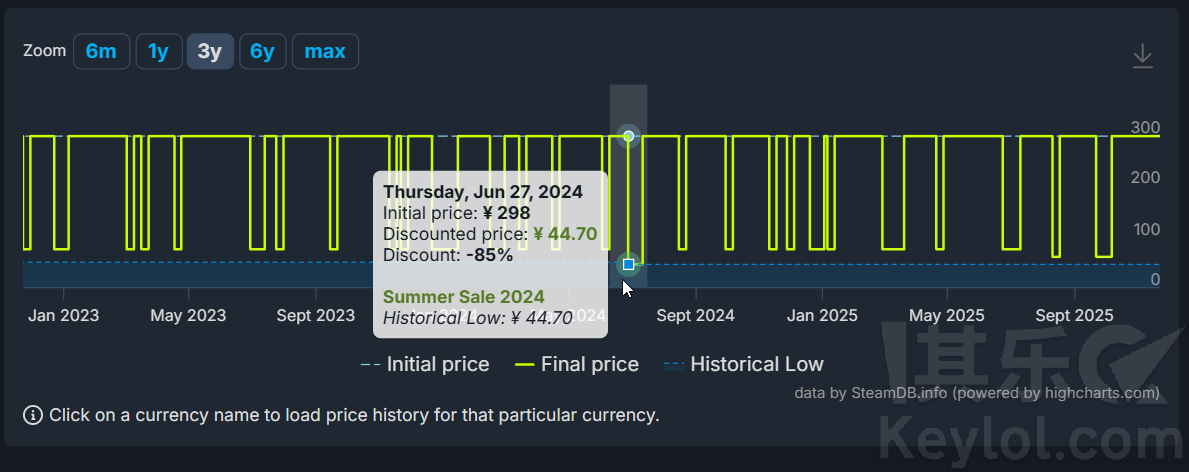Click the Jan 2023 axis label
Image resolution: width=1189 pixels, height=472 pixels.
click(x=64, y=316)
